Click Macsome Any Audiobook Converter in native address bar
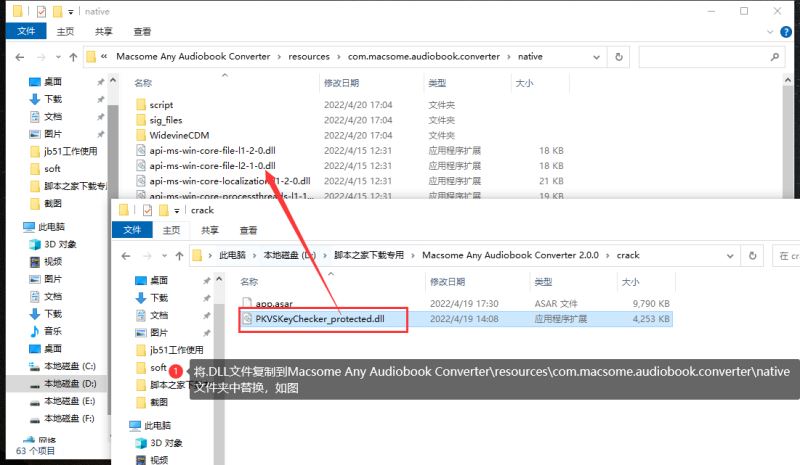Screen dimensions: 800x465 pyautogui.click(x=193, y=57)
